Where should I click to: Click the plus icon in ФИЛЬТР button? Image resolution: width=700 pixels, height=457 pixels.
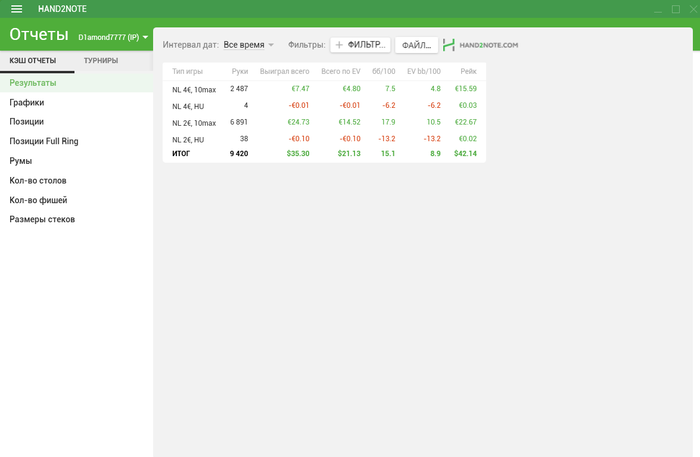pyautogui.click(x=339, y=45)
